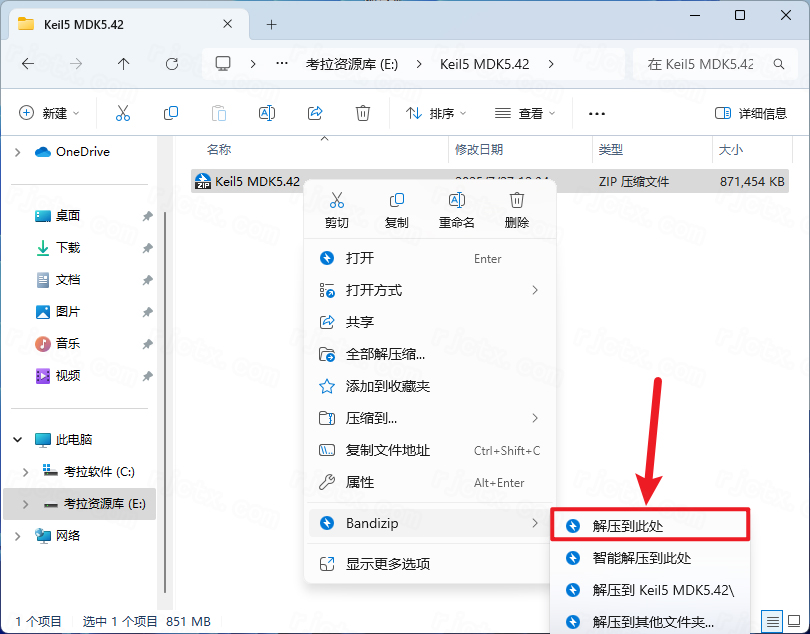Click the back navigation arrow

pyautogui.click(x=27, y=63)
